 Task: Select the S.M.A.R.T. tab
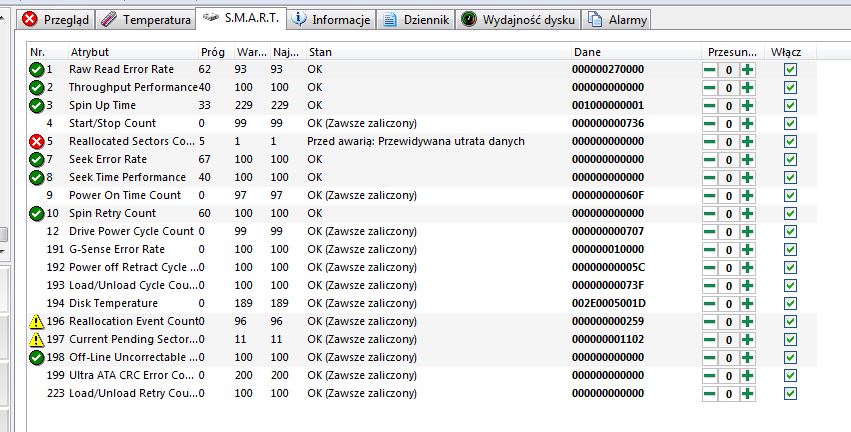[x=241, y=18]
